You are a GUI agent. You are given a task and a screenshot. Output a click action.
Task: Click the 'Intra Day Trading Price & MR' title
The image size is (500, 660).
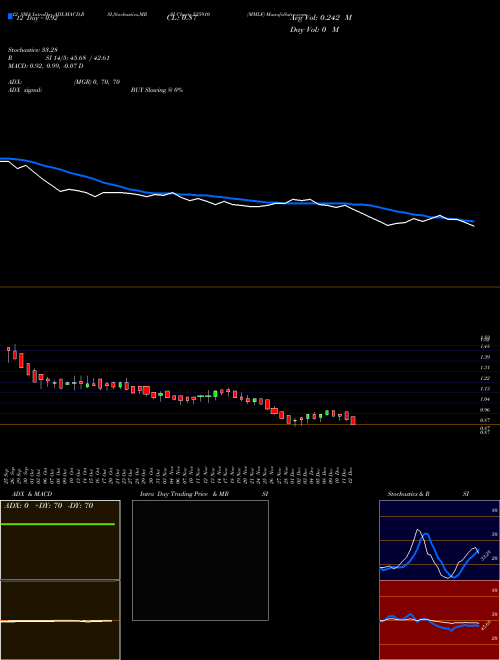185,494
